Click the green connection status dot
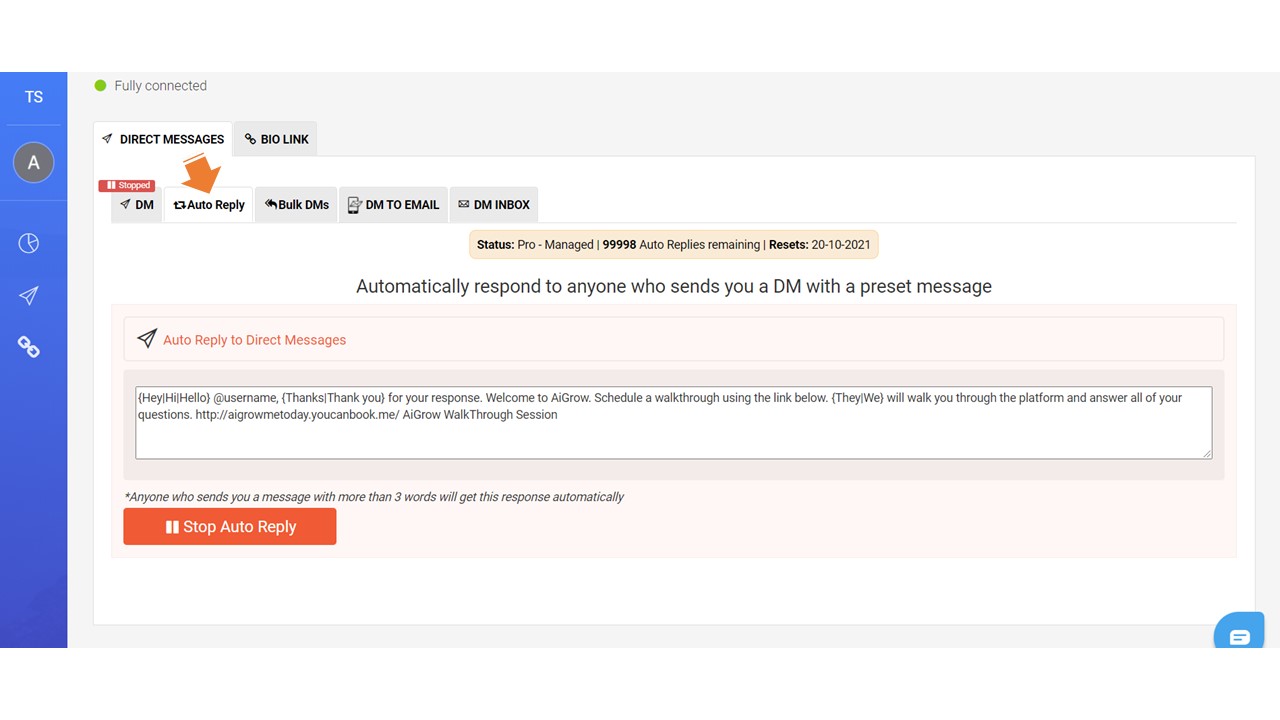 coord(100,86)
